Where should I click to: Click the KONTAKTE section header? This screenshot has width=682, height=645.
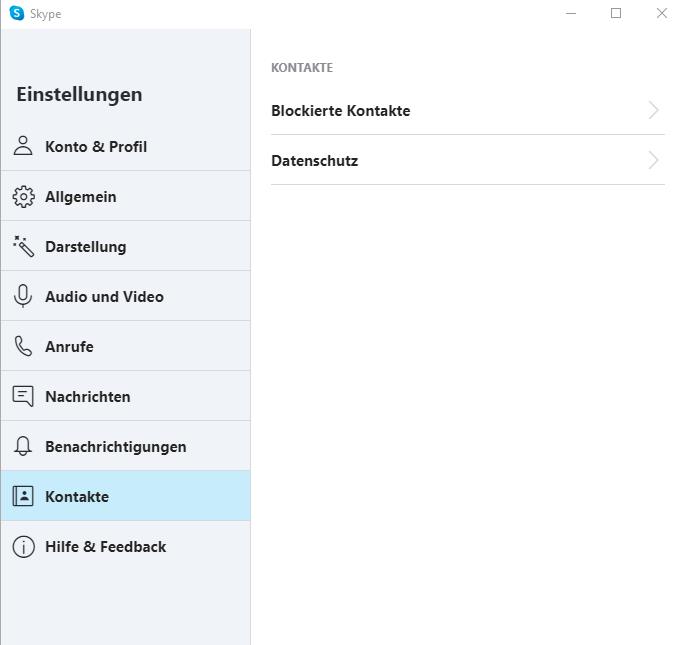[302, 68]
